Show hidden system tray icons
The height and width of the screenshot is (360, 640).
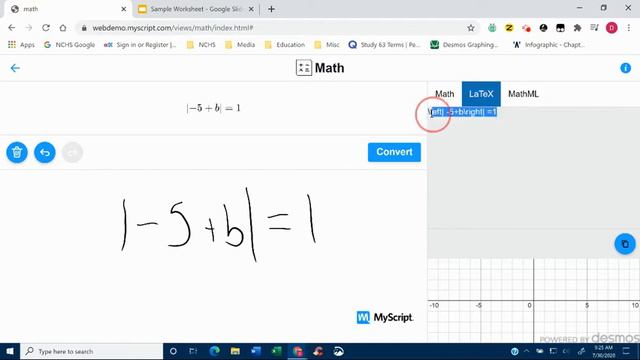[527, 351]
